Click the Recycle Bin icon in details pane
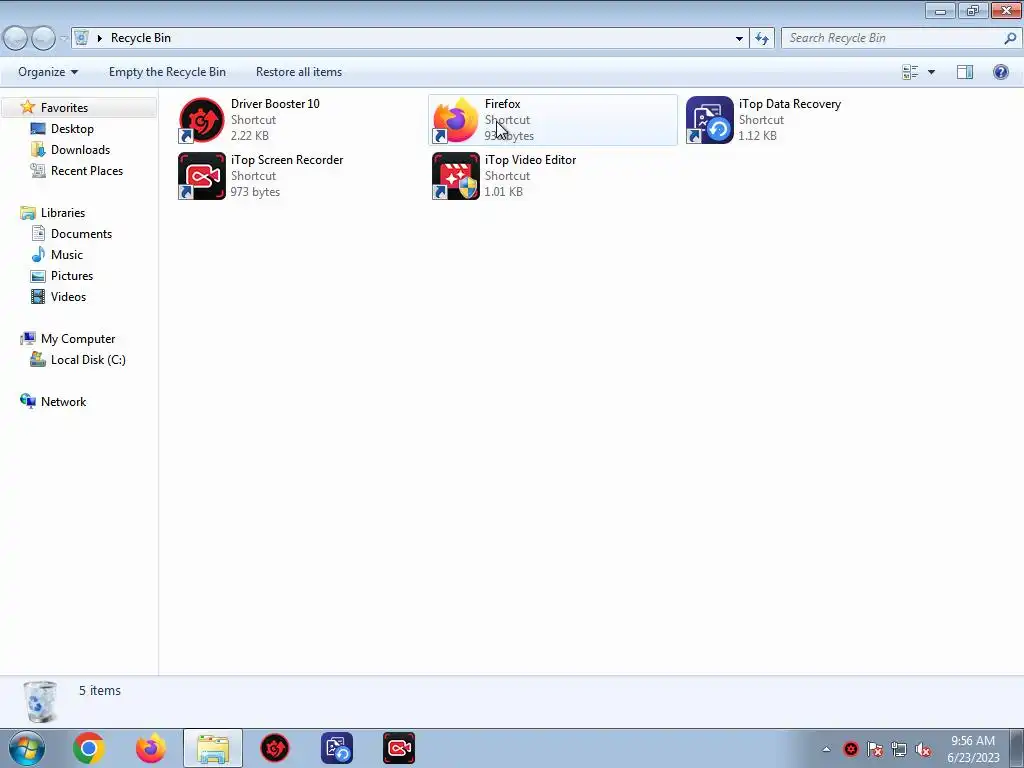1024x768 pixels. (x=40, y=702)
